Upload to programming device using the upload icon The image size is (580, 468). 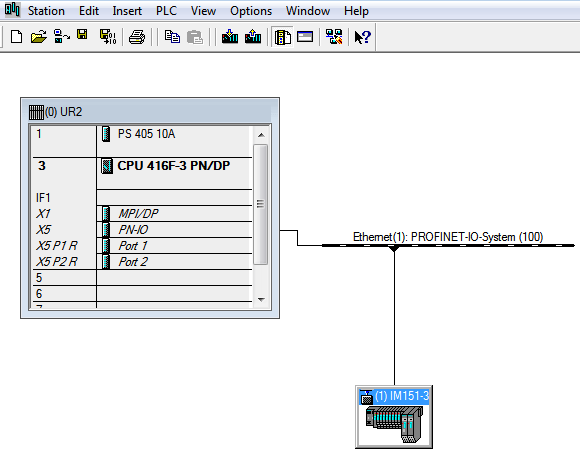click(253, 37)
